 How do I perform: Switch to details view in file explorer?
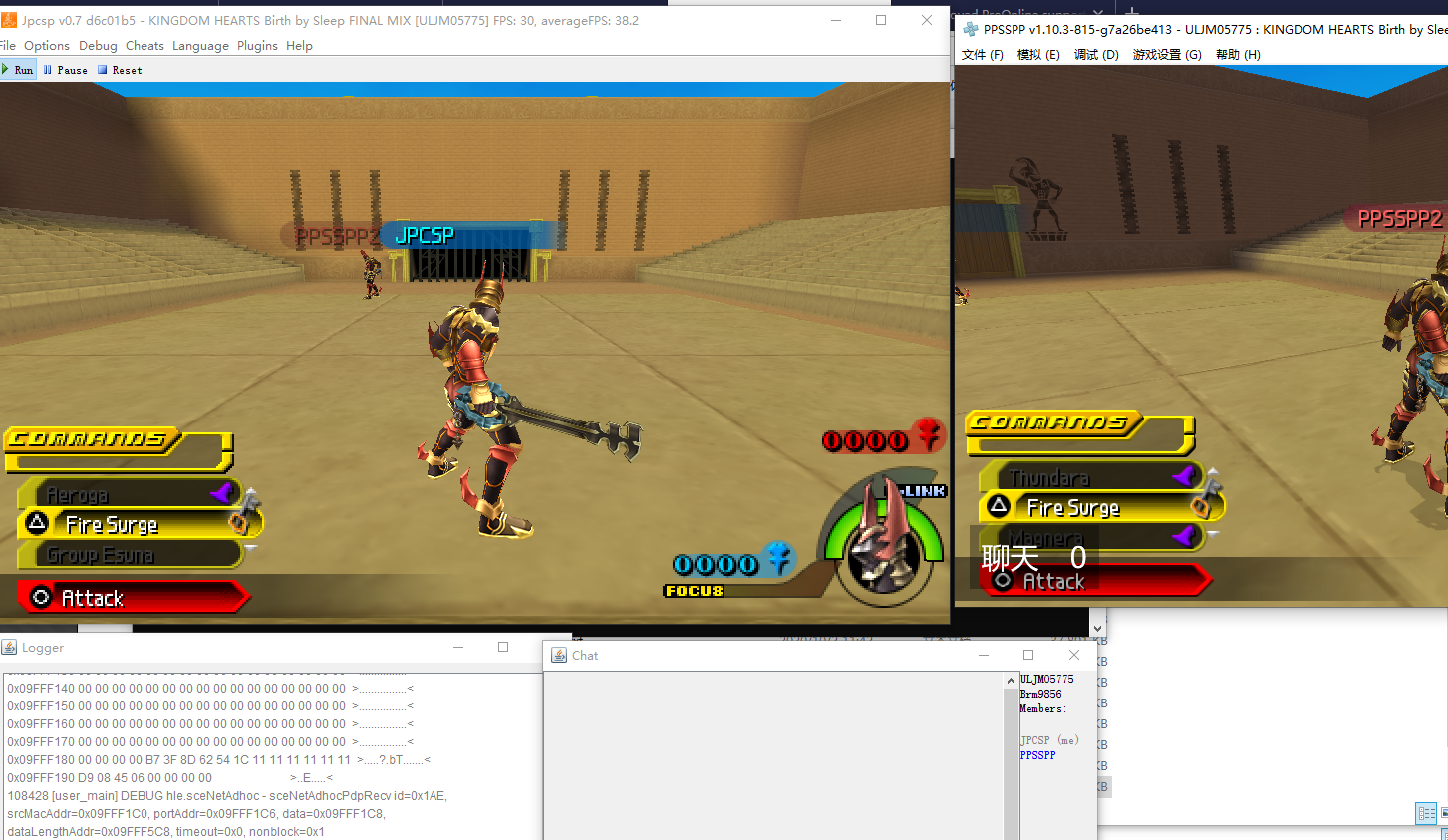tap(1426, 813)
